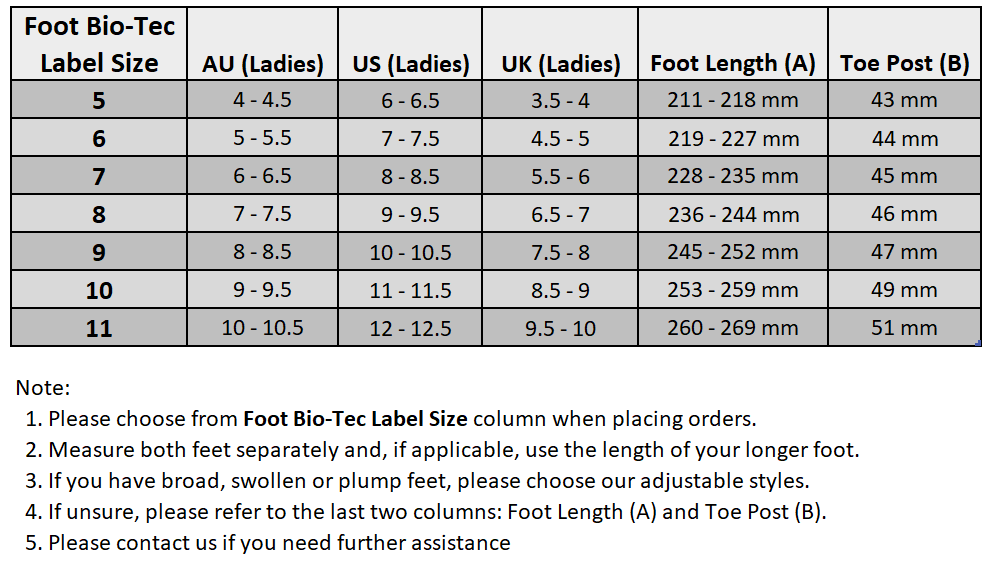Select the Toe Post (B) header
Viewport: 990px width, 568px height.
point(905,64)
